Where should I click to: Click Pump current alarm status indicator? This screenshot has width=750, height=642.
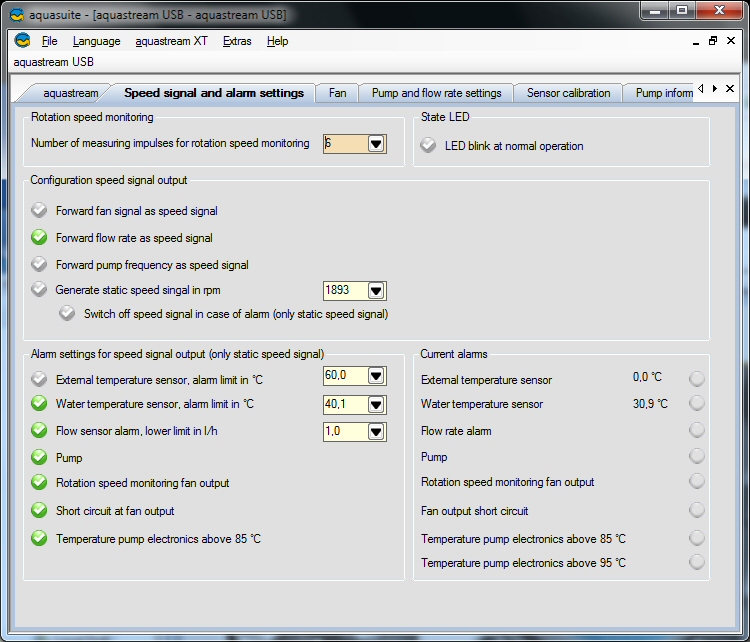tap(696, 456)
